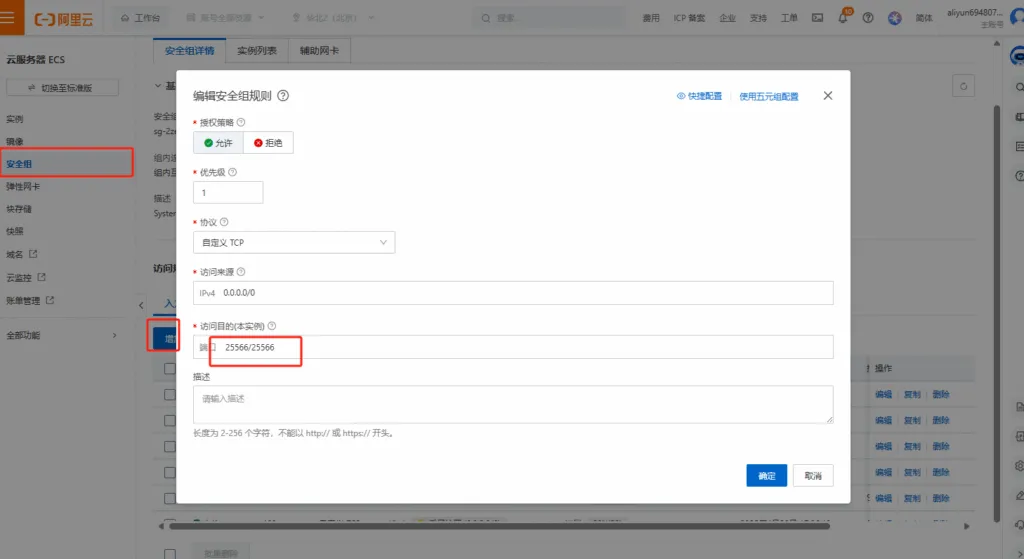The image size is (1024, 559).
Task: Switch to the 实例列表 tab
Action: click(257, 51)
